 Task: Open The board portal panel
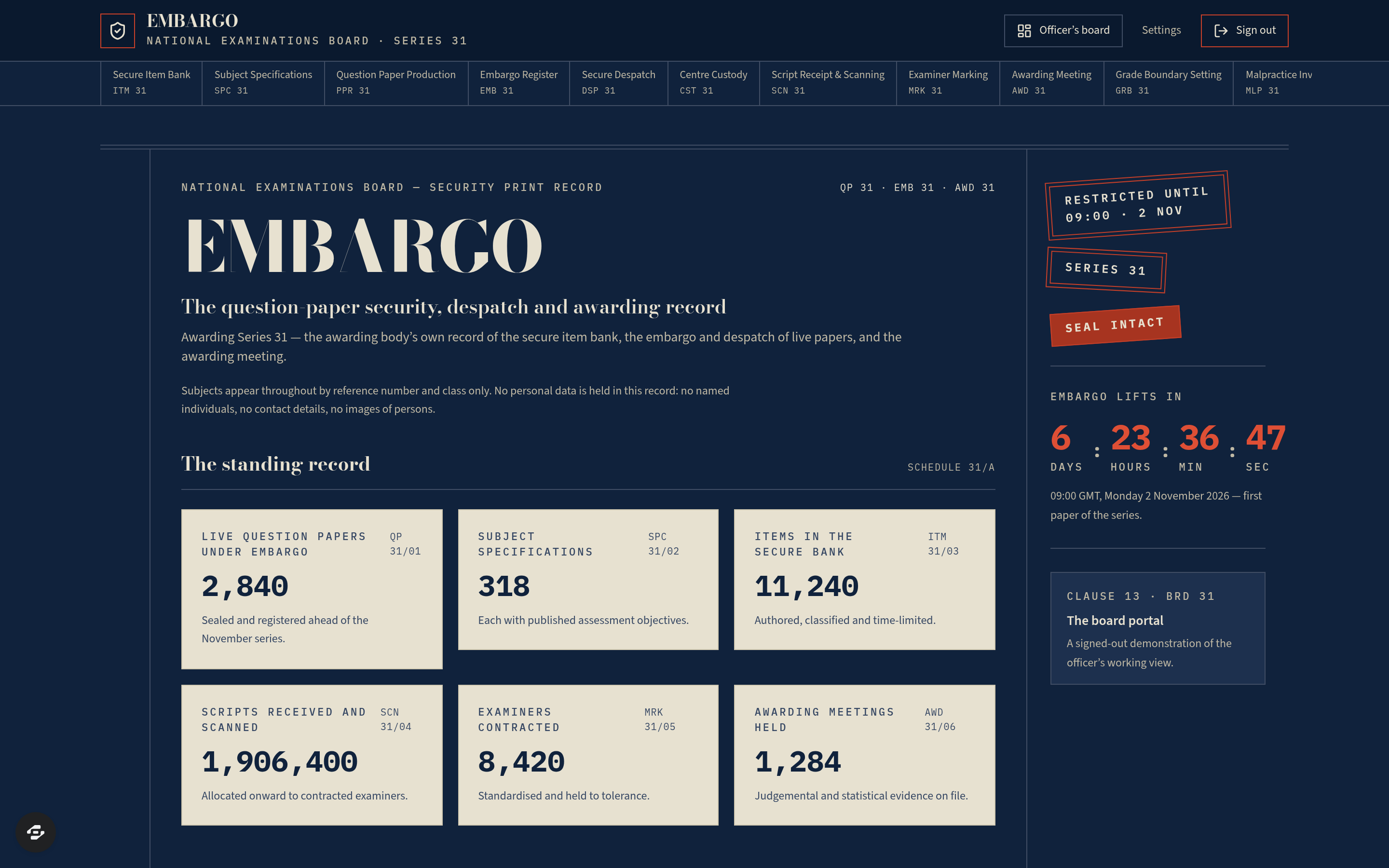tap(1157, 628)
